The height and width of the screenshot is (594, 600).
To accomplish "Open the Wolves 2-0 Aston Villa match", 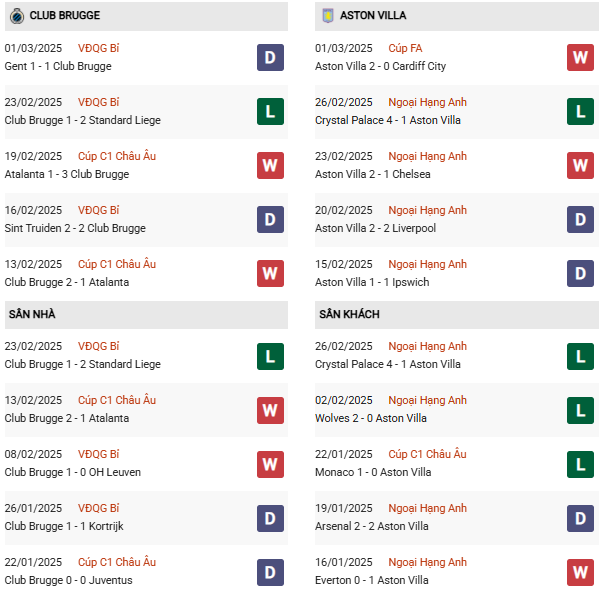I will [x=370, y=418].
